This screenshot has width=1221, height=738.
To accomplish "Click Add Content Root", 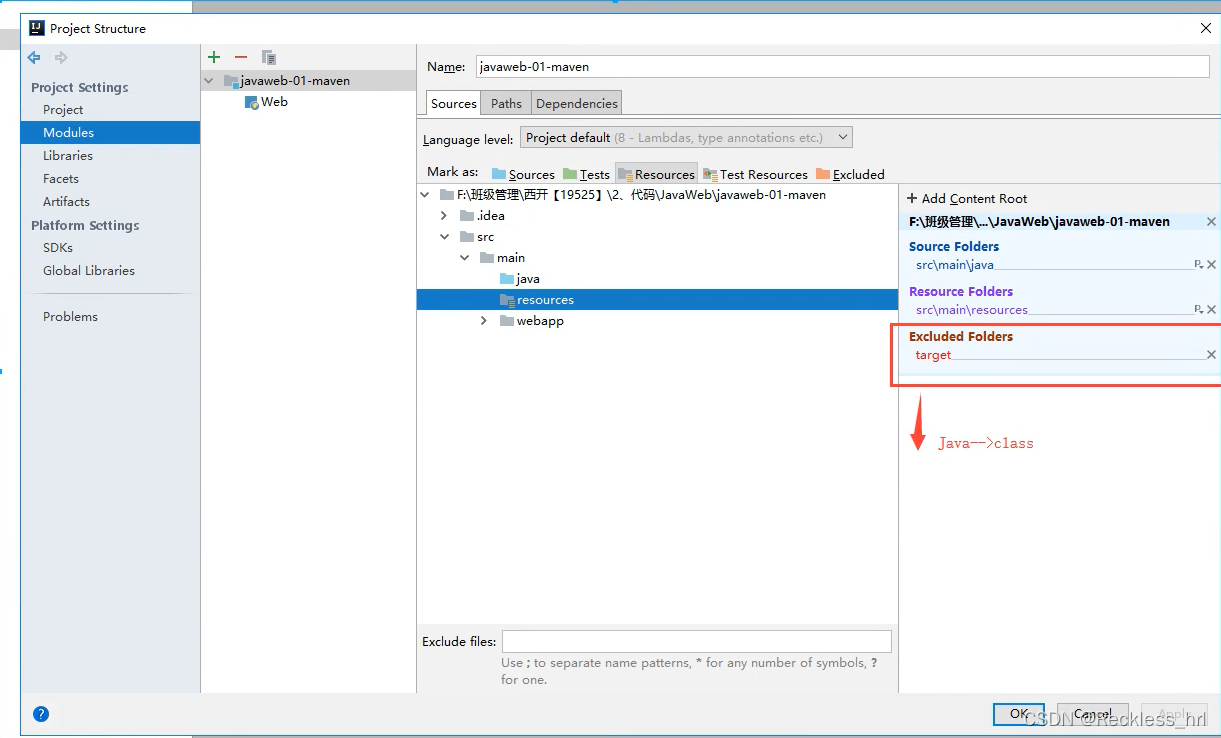I will point(967,199).
